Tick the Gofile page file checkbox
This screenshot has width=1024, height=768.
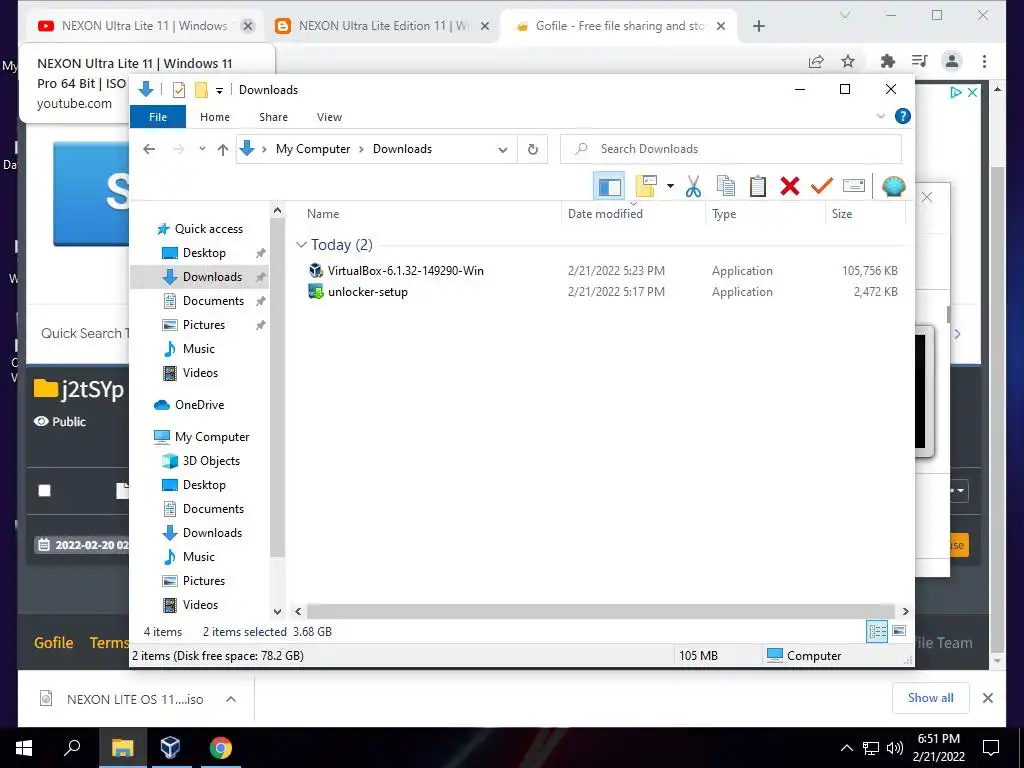point(44,490)
